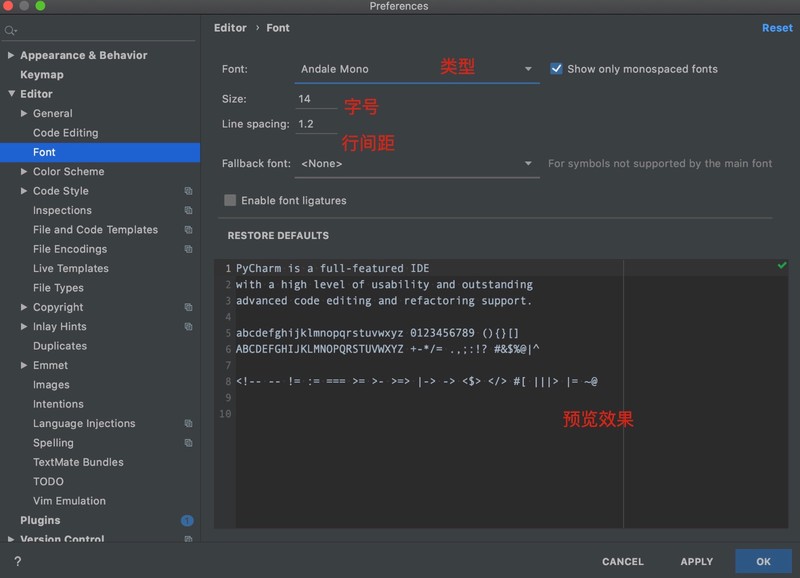
Task: Click the APPLY button
Action: coord(696,561)
